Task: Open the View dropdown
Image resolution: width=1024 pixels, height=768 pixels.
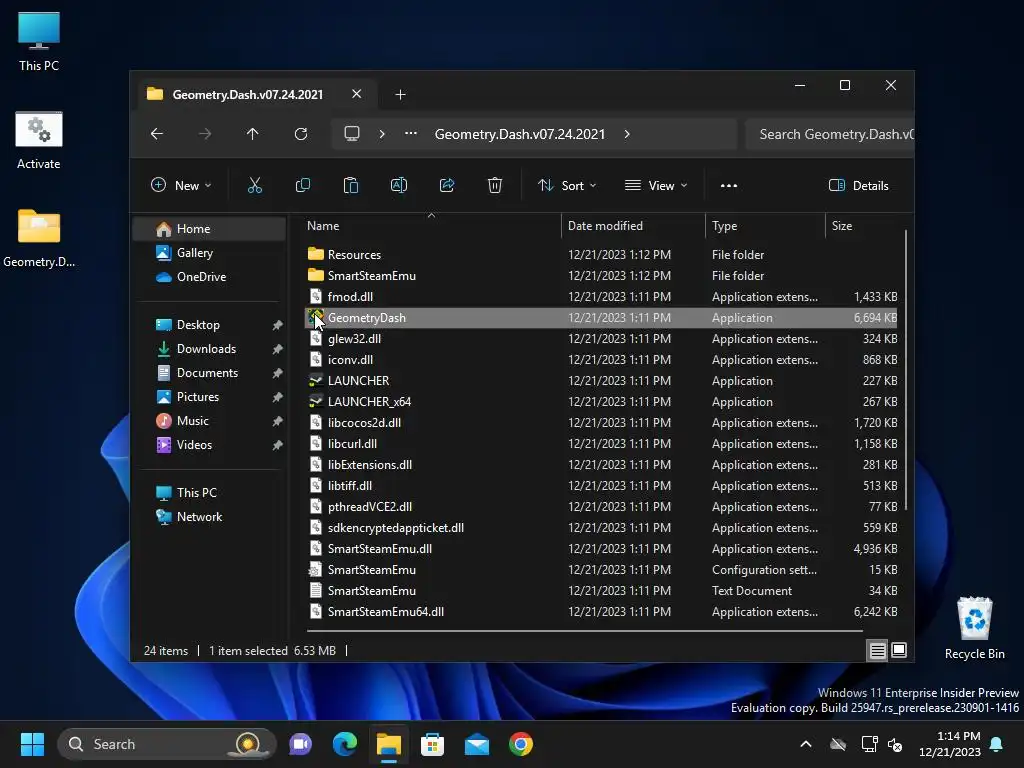Action: coord(656,185)
